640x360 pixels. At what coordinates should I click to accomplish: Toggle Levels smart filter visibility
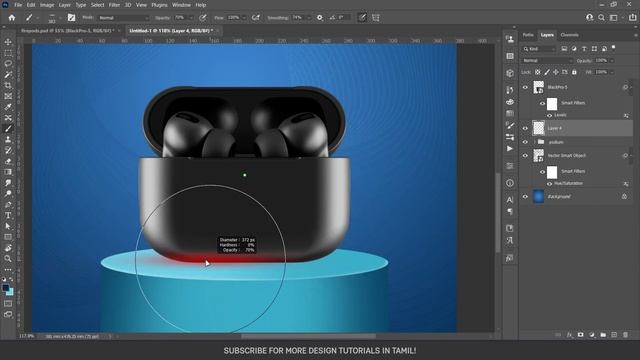click(x=549, y=116)
